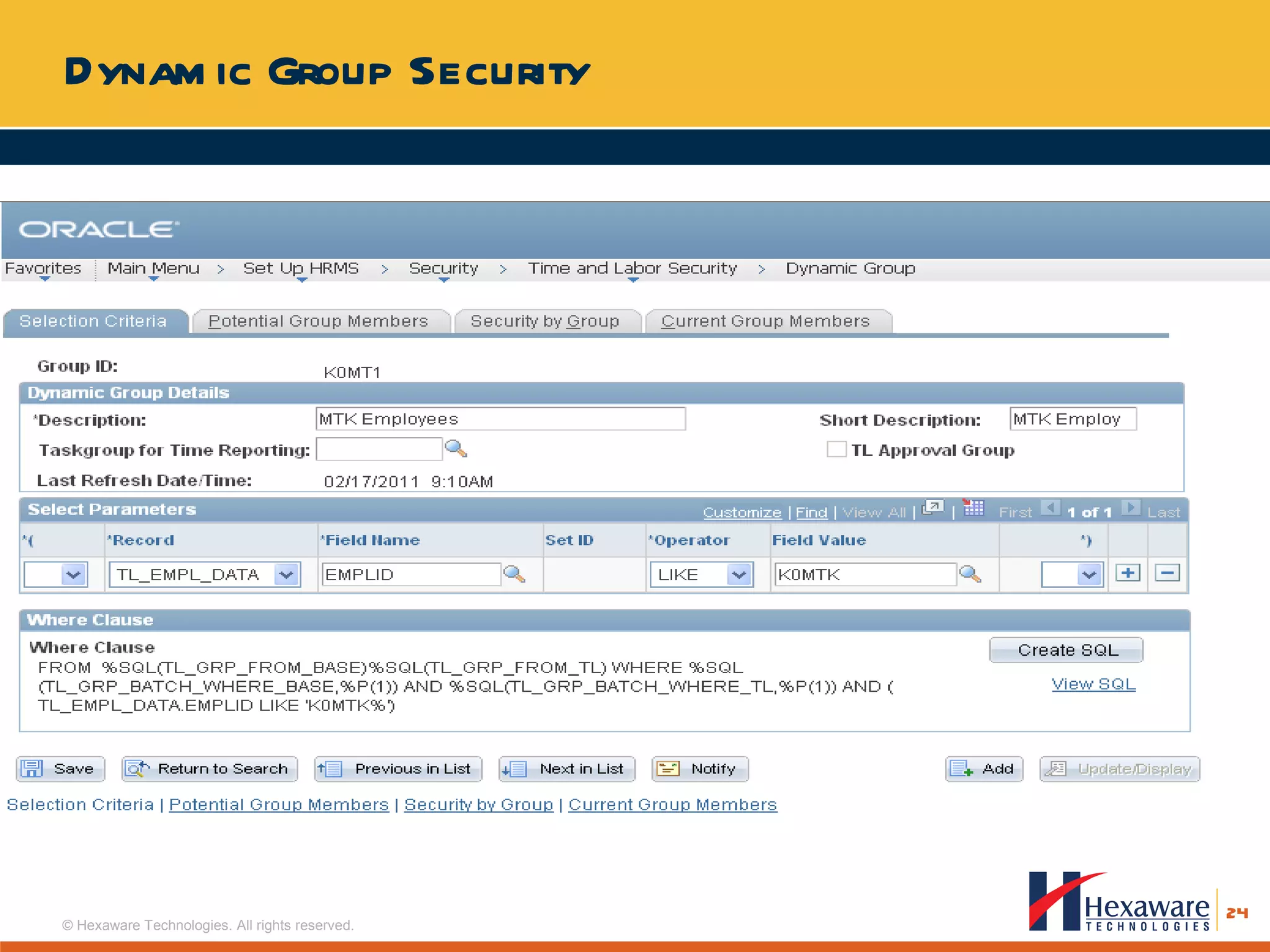Click the Record column header
Screen dimensions: 1270x952
[141, 540]
